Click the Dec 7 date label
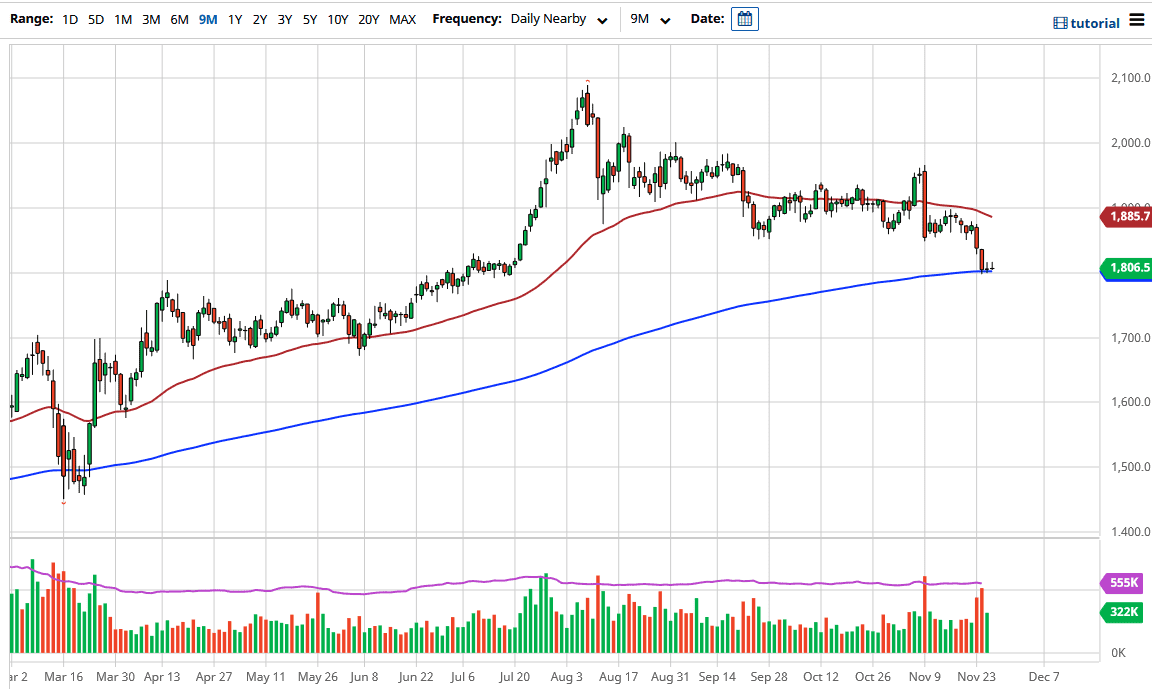1152x689 pixels. (x=1044, y=677)
